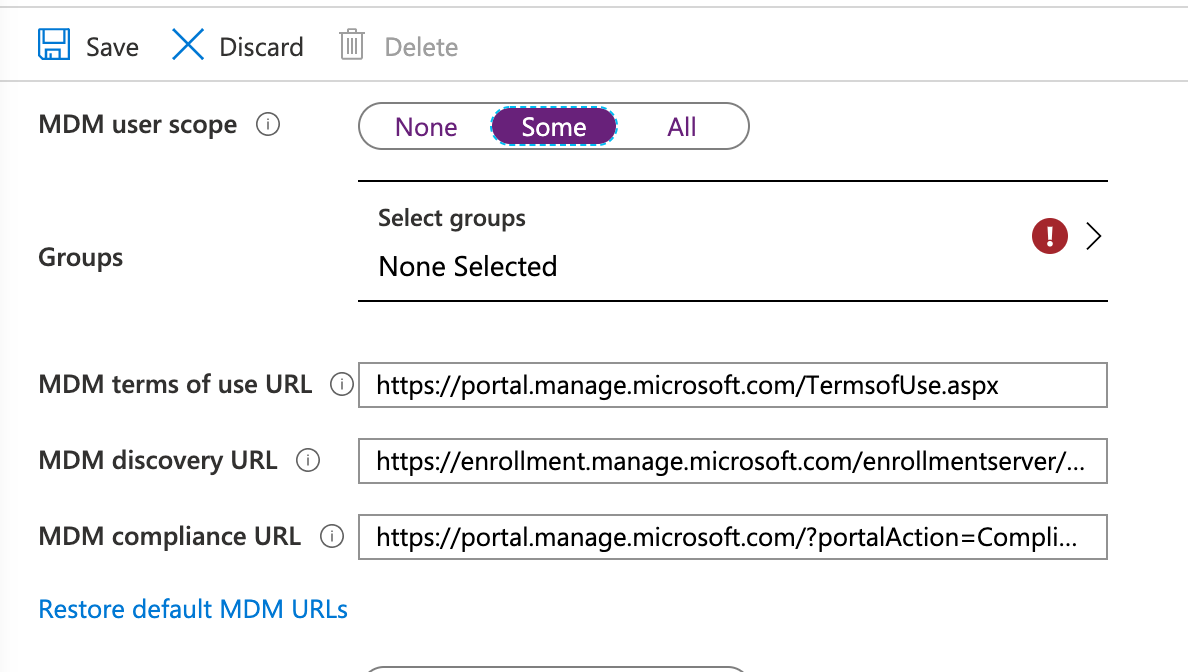Set MDM user scope to Some
Screen dimensions: 1188x672
(554, 127)
